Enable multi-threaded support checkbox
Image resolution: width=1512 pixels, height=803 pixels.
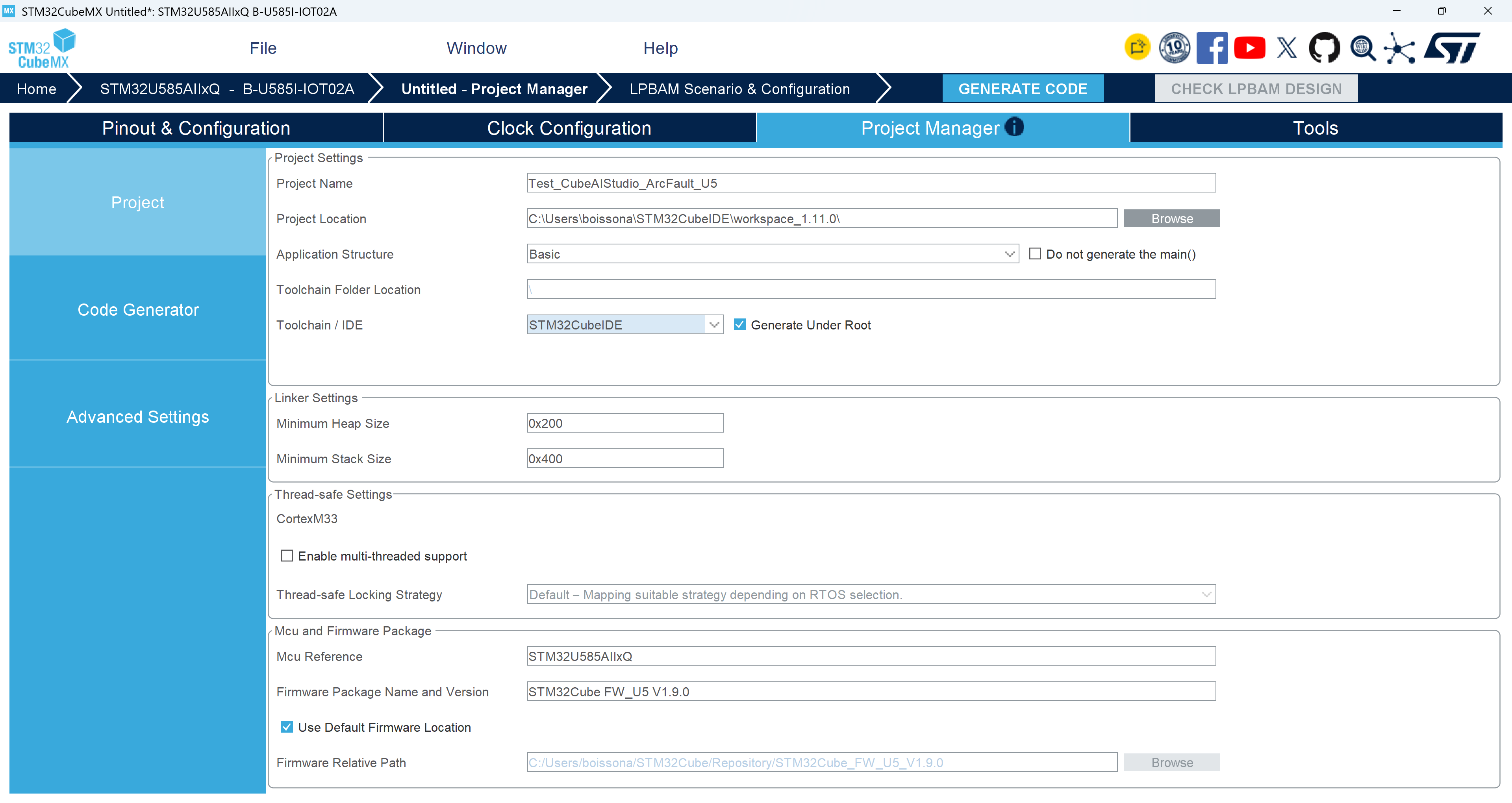pos(286,555)
